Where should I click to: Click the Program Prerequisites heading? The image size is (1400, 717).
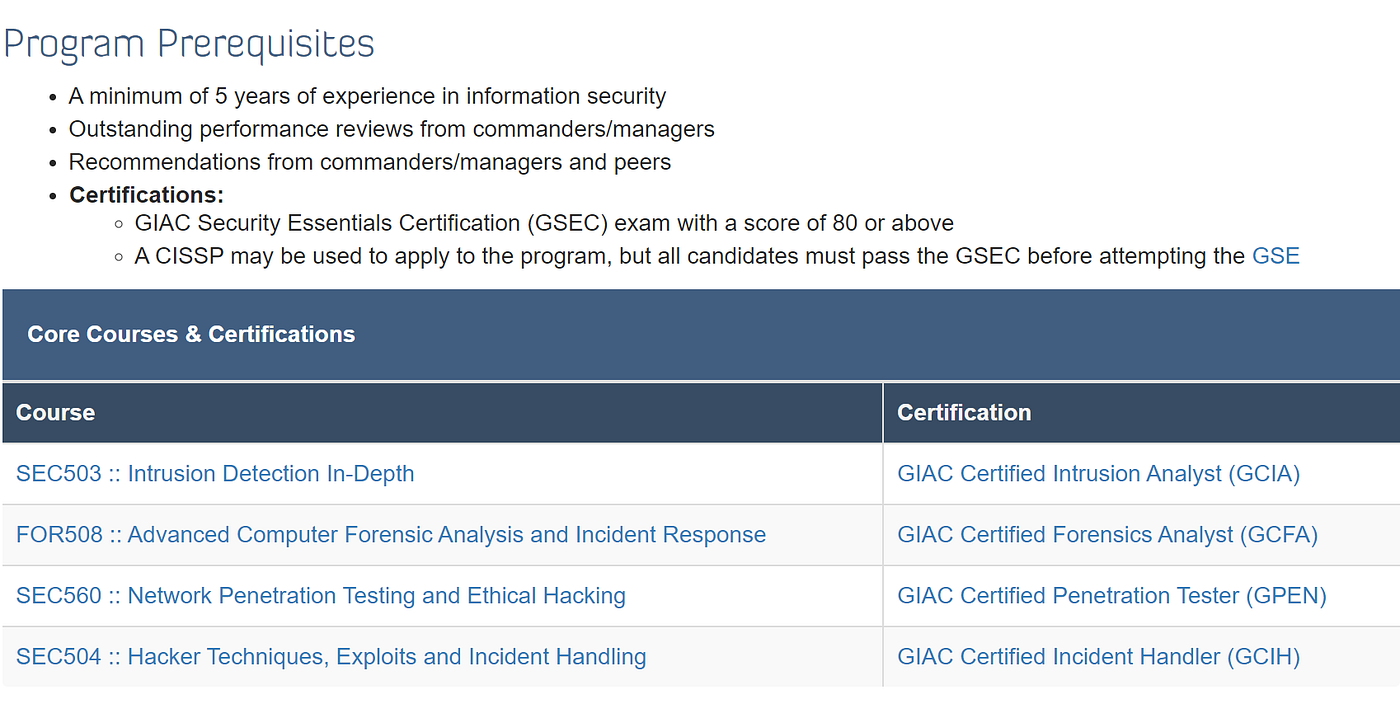pyautogui.click(x=190, y=45)
